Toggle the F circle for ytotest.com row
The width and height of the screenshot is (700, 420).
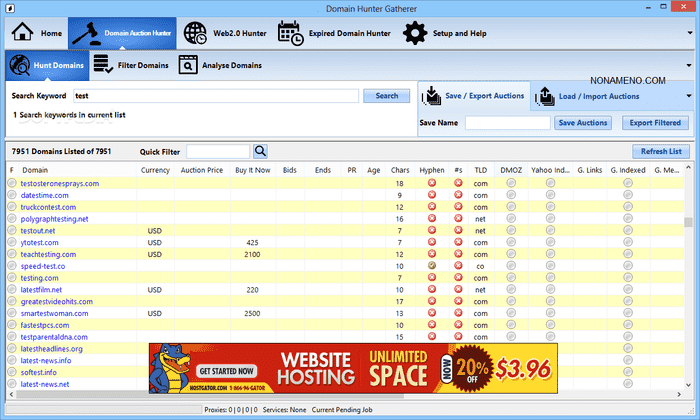tap(12, 243)
